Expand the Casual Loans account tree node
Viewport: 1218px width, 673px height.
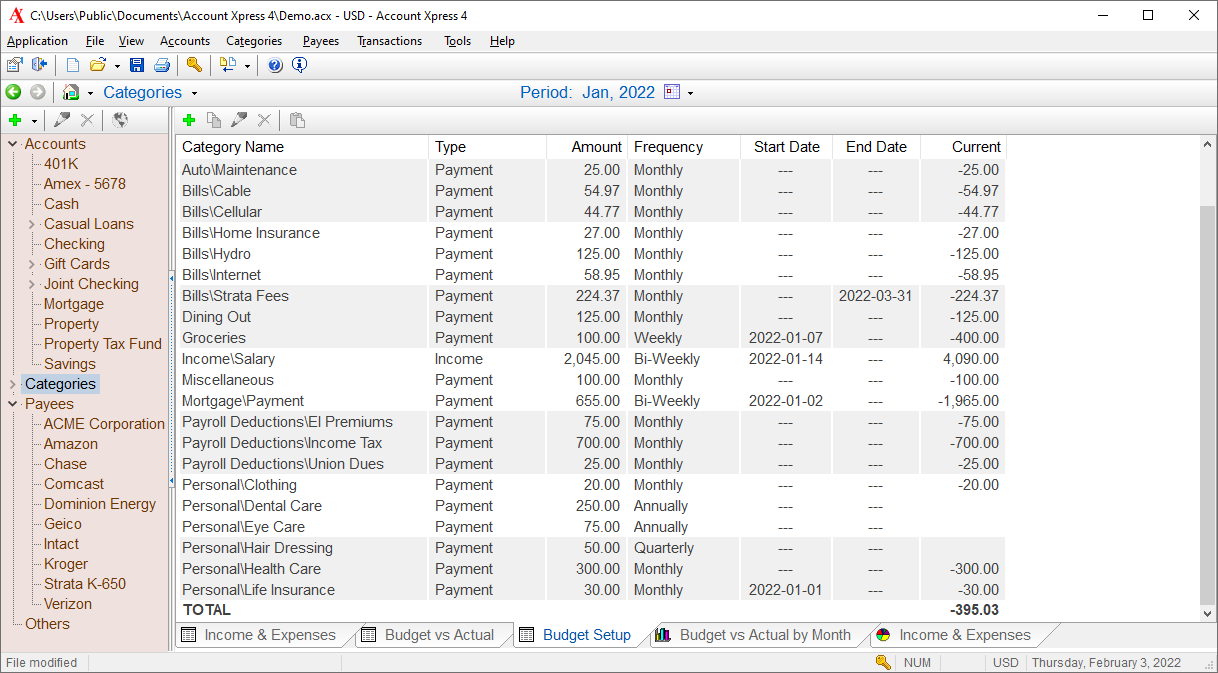(32, 224)
